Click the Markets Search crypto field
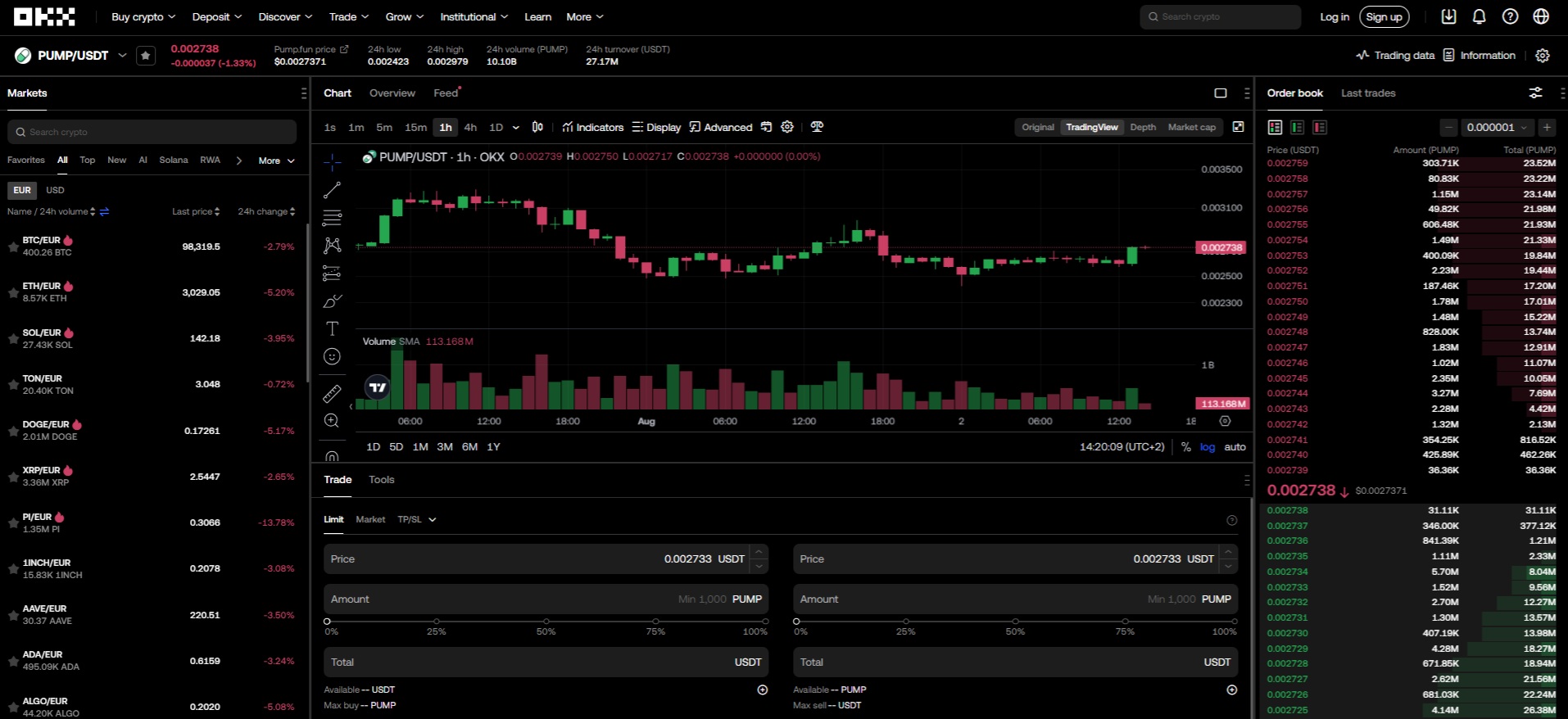This screenshot has width=1568, height=719. tap(152, 132)
